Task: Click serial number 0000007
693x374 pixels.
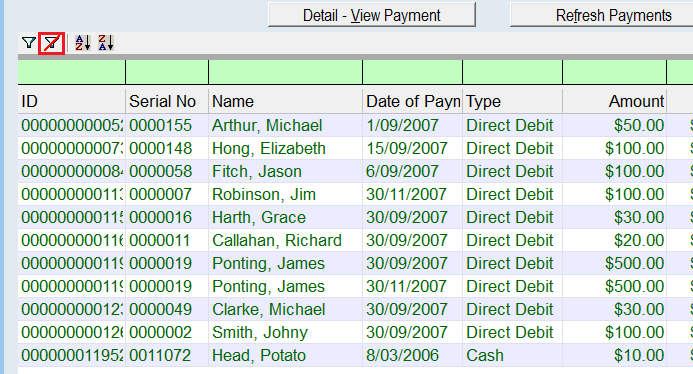Action: (x=160, y=194)
